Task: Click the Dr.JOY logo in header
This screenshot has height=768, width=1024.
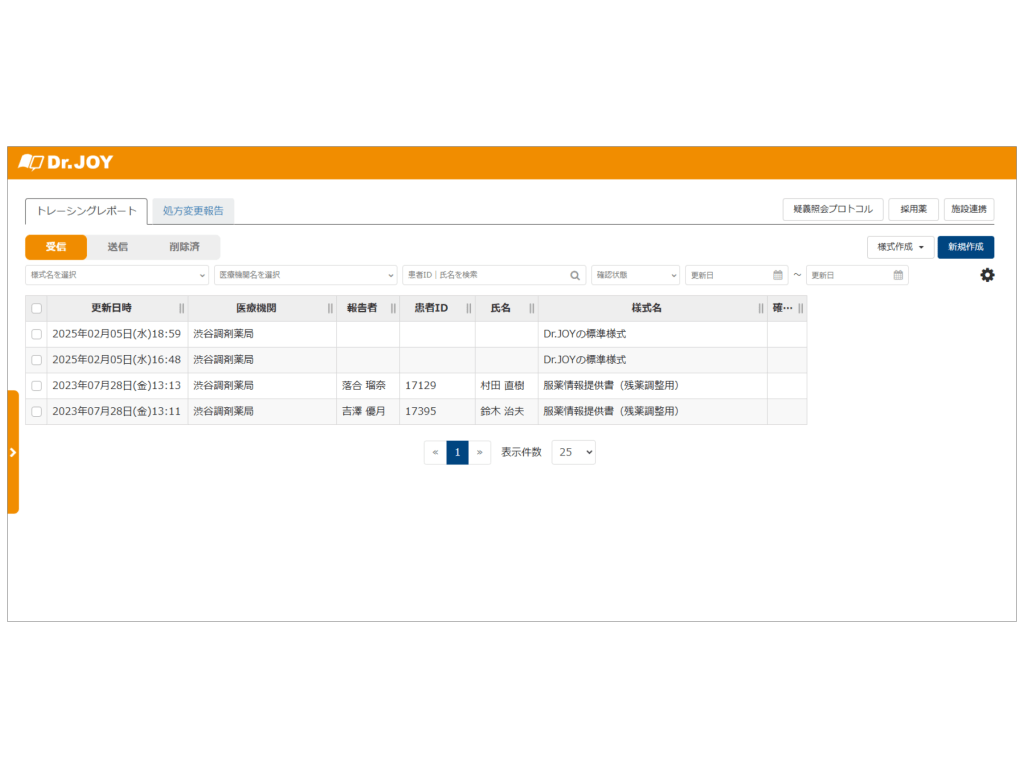Action: coord(66,162)
